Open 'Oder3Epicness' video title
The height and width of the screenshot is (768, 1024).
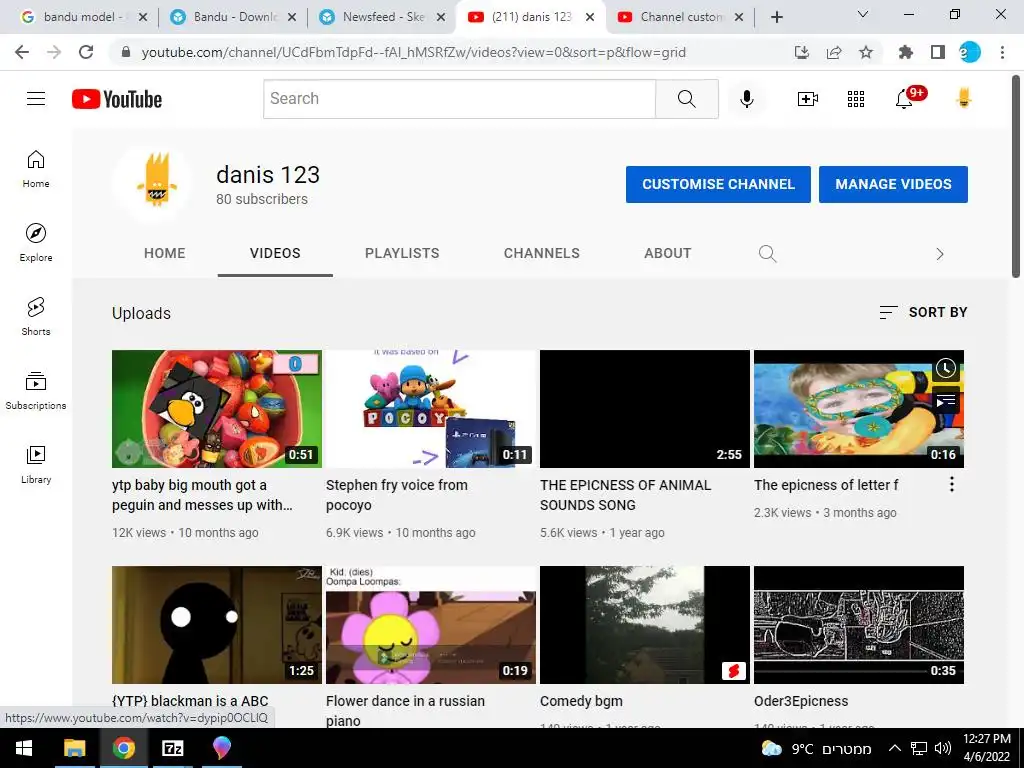click(801, 701)
